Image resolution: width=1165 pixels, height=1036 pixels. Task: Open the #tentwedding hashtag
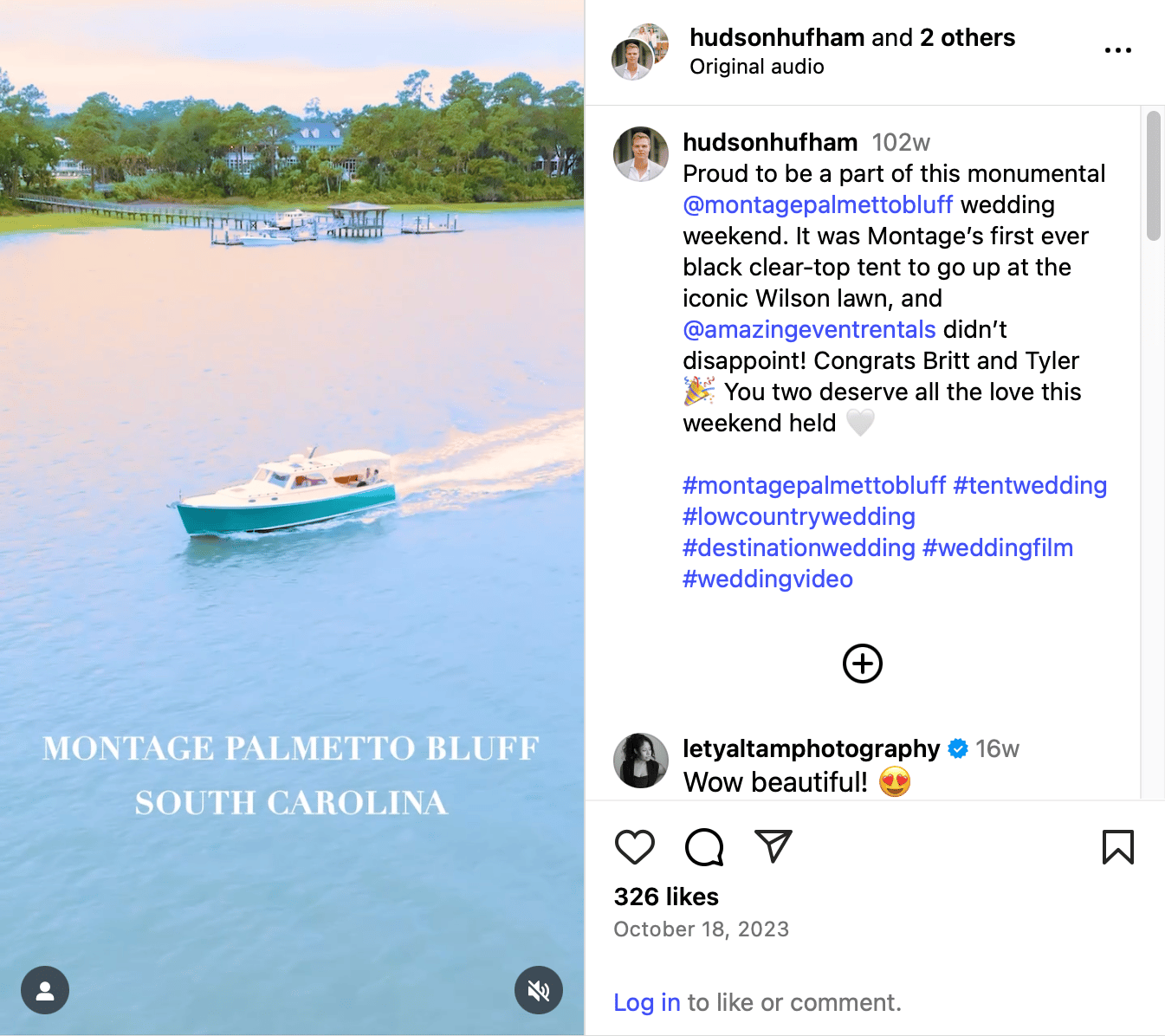(1030, 486)
